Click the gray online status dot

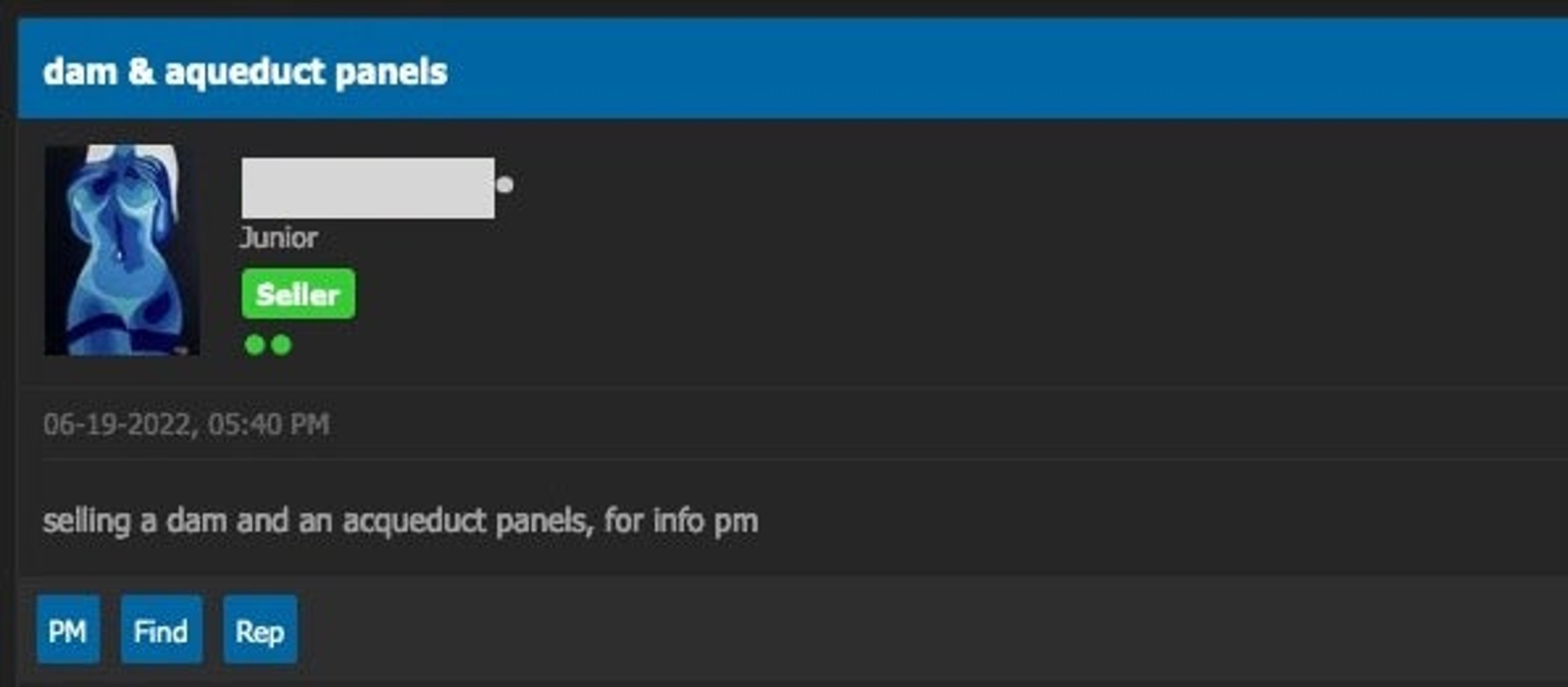click(x=505, y=184)
